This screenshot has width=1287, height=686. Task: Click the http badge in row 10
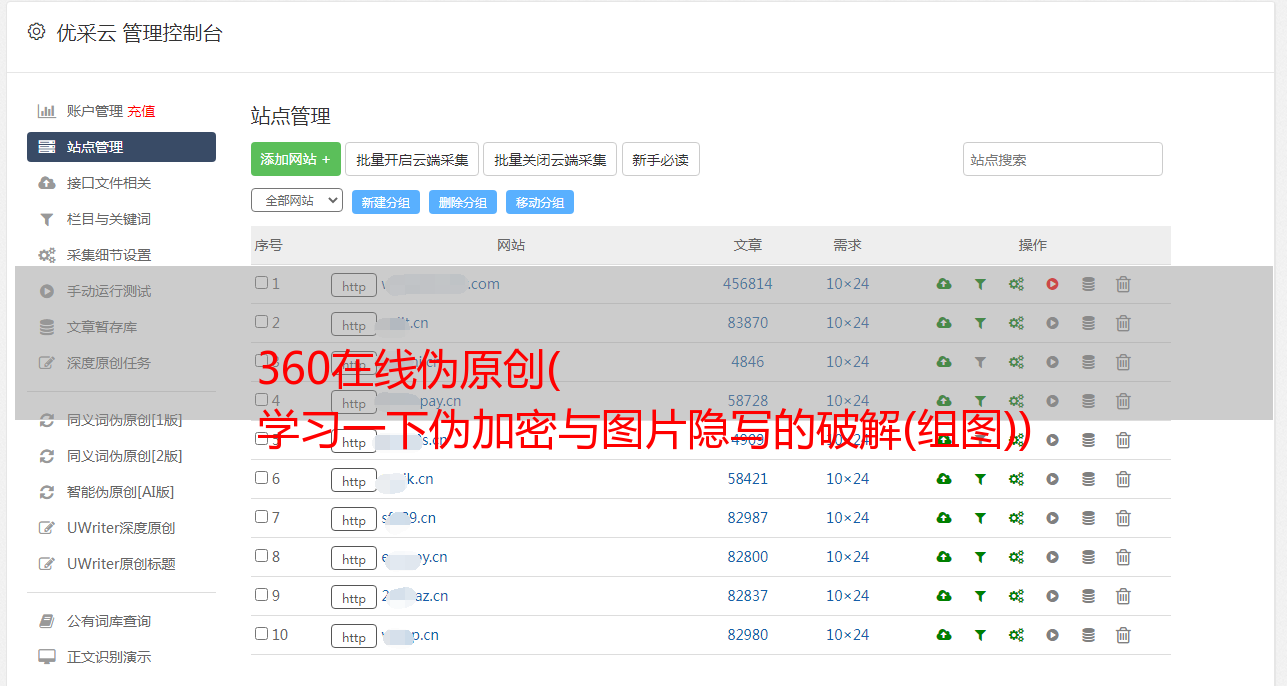354,637
